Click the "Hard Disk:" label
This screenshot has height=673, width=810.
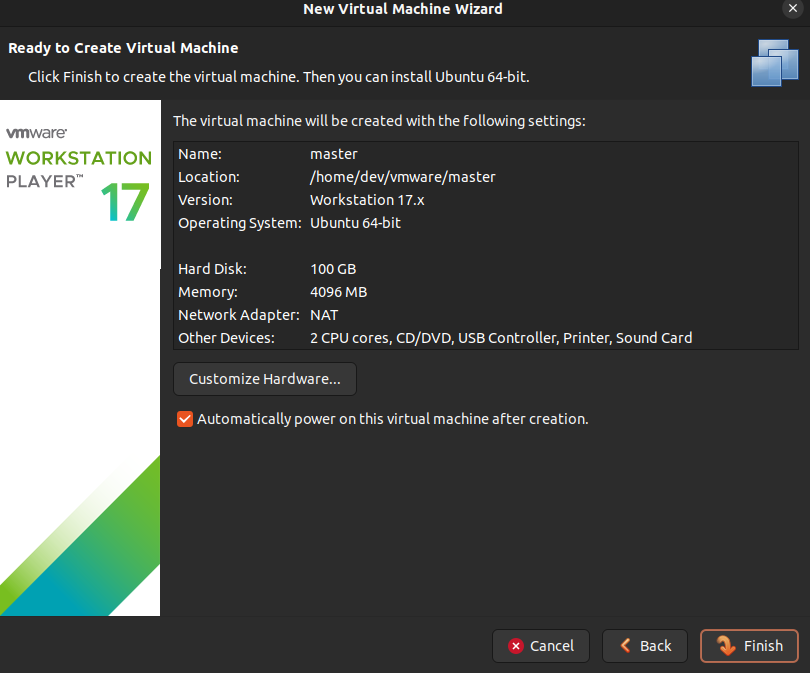click(x=212, y=269)
